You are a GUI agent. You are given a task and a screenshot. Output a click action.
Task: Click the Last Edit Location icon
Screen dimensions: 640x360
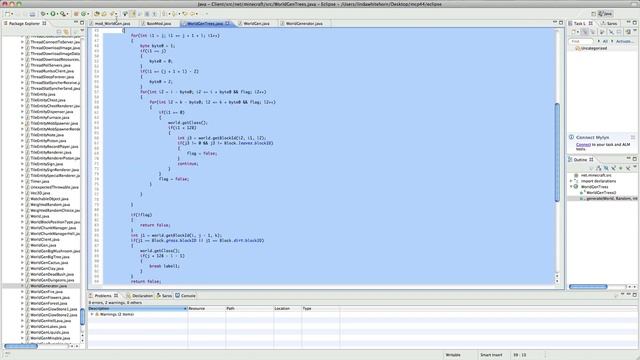point(185,13)
